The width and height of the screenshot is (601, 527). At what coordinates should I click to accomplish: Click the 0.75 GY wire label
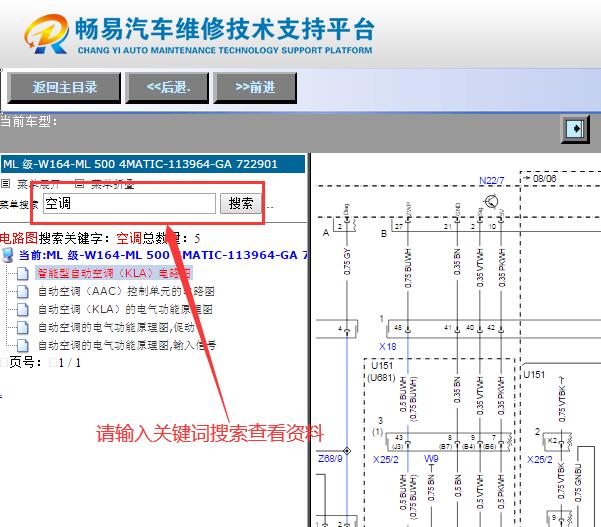[x=347, y=261]
